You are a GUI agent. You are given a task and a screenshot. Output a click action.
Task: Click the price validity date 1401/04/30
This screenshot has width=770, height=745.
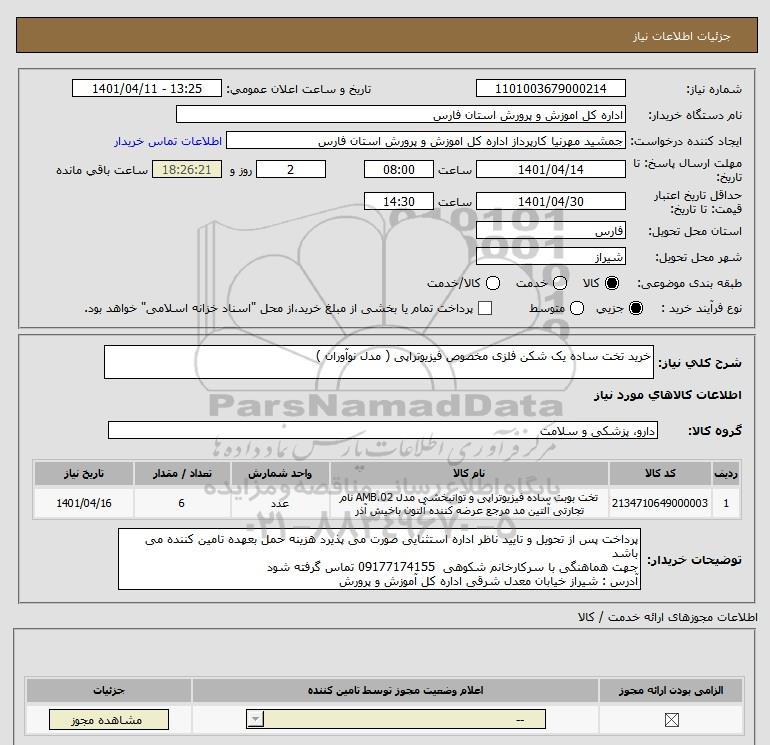coord(550,201)
